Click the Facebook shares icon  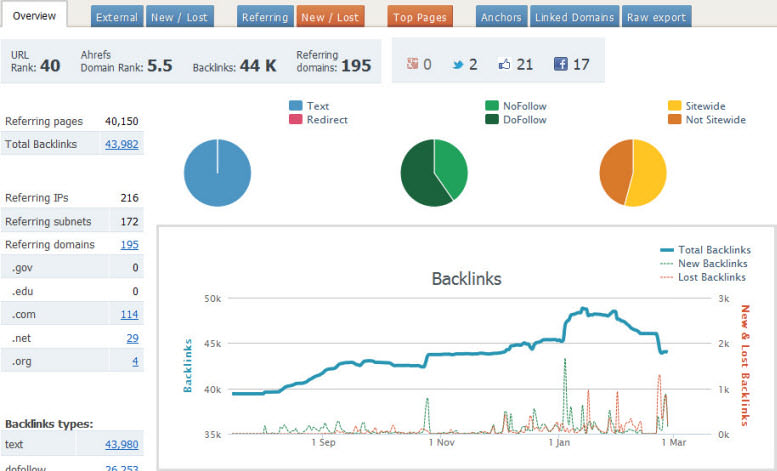pos(561,64)
